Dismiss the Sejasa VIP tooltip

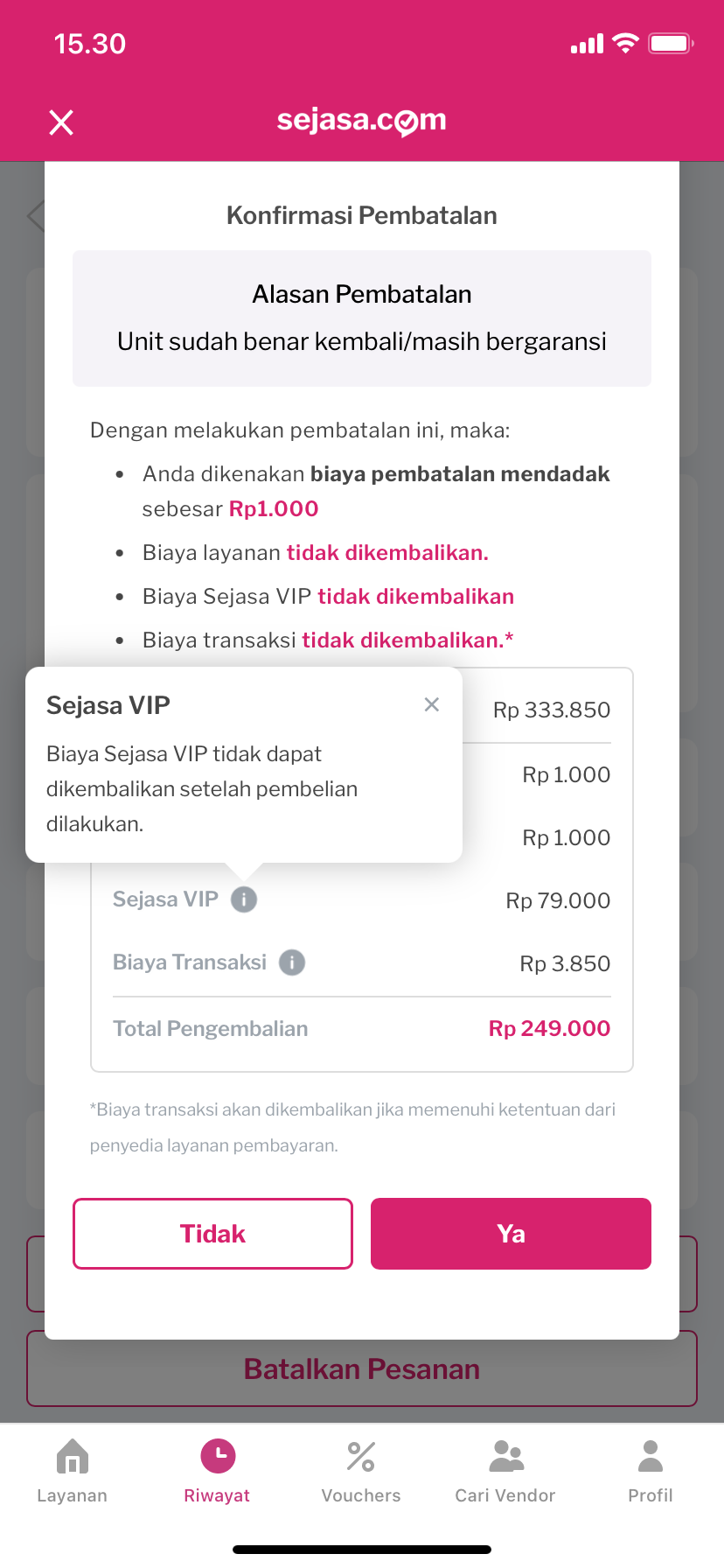coord(431,704)
